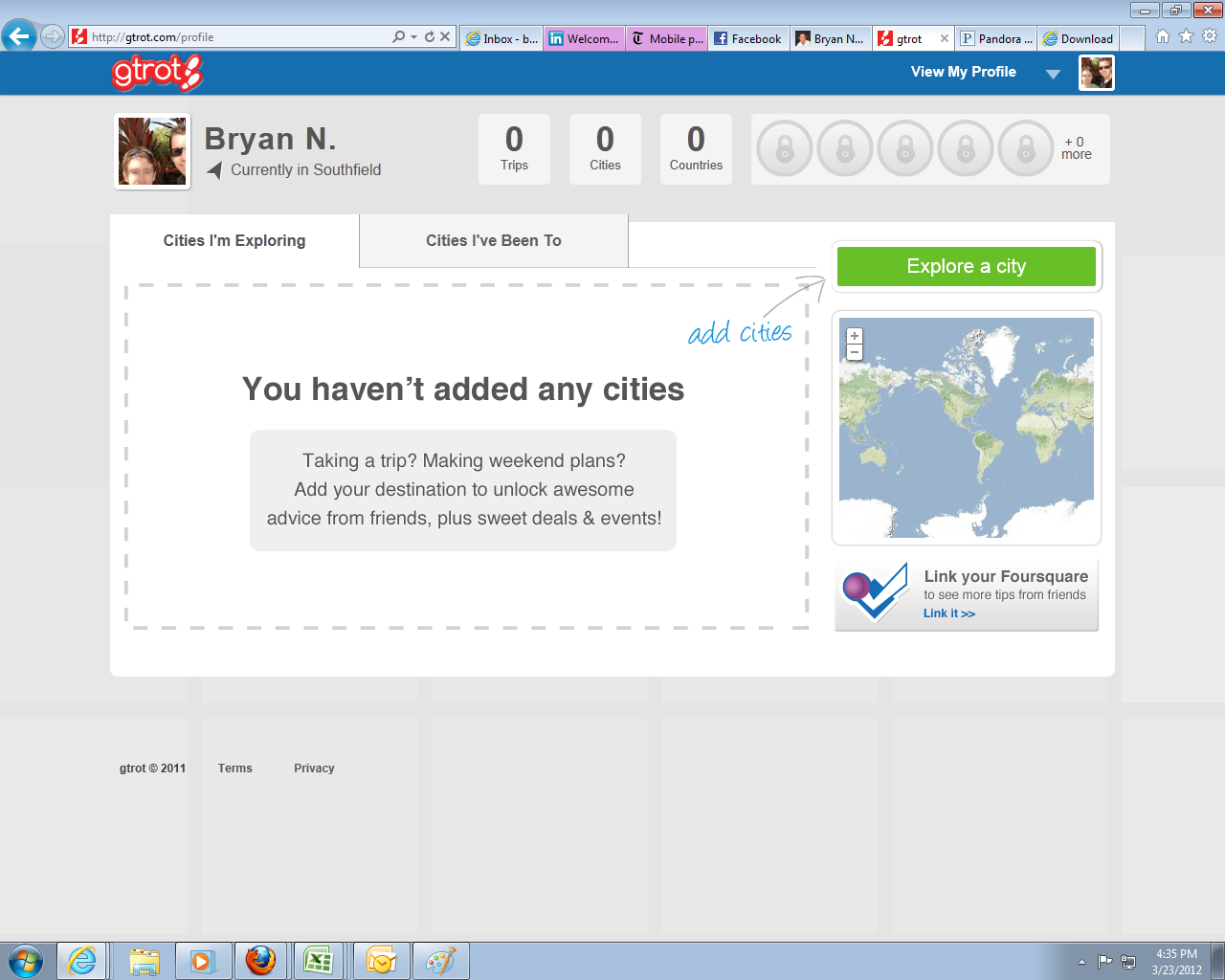This screenshot has height=980, width=1225.
Task: Click the gtrot logo in header
Action: click(157, 73)
